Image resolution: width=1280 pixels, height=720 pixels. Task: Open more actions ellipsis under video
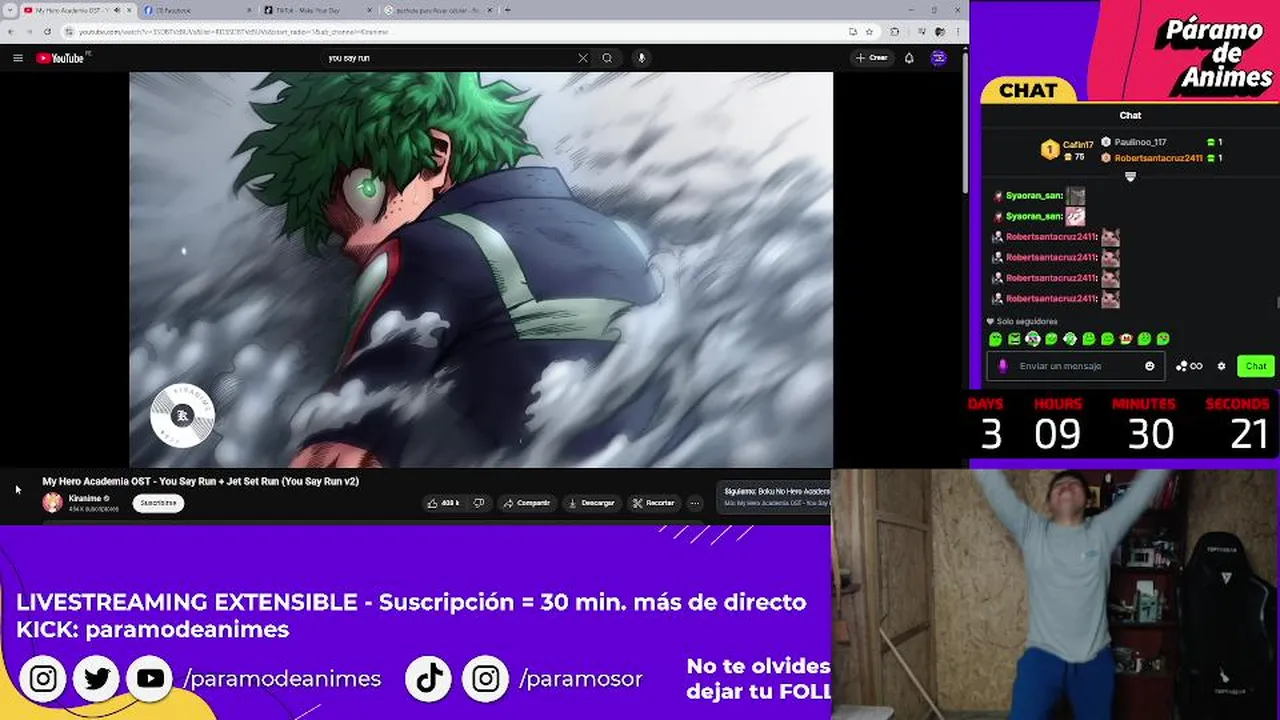click(x=695, y=503)
